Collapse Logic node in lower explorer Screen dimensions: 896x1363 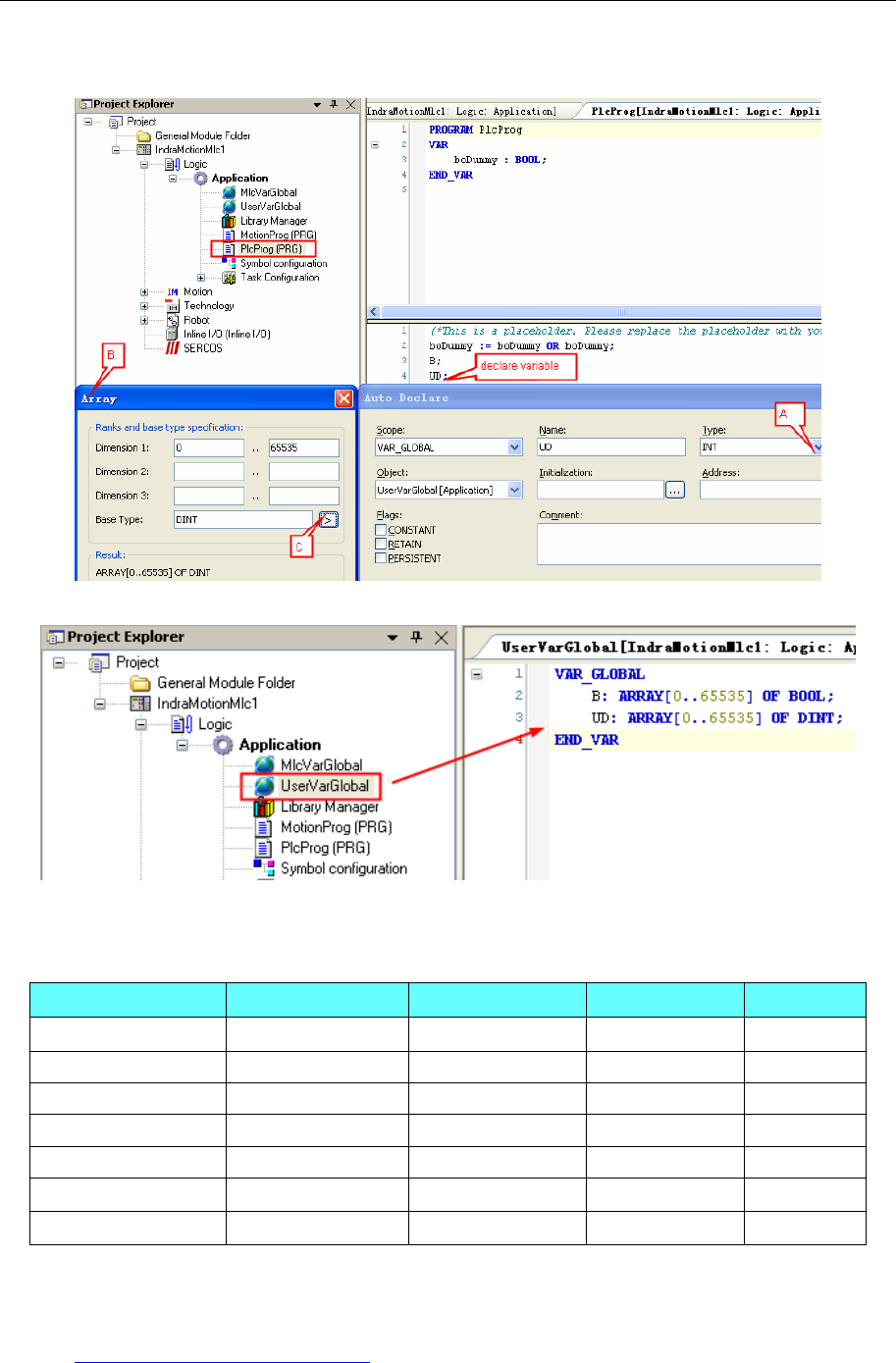[x=140, y=724]
